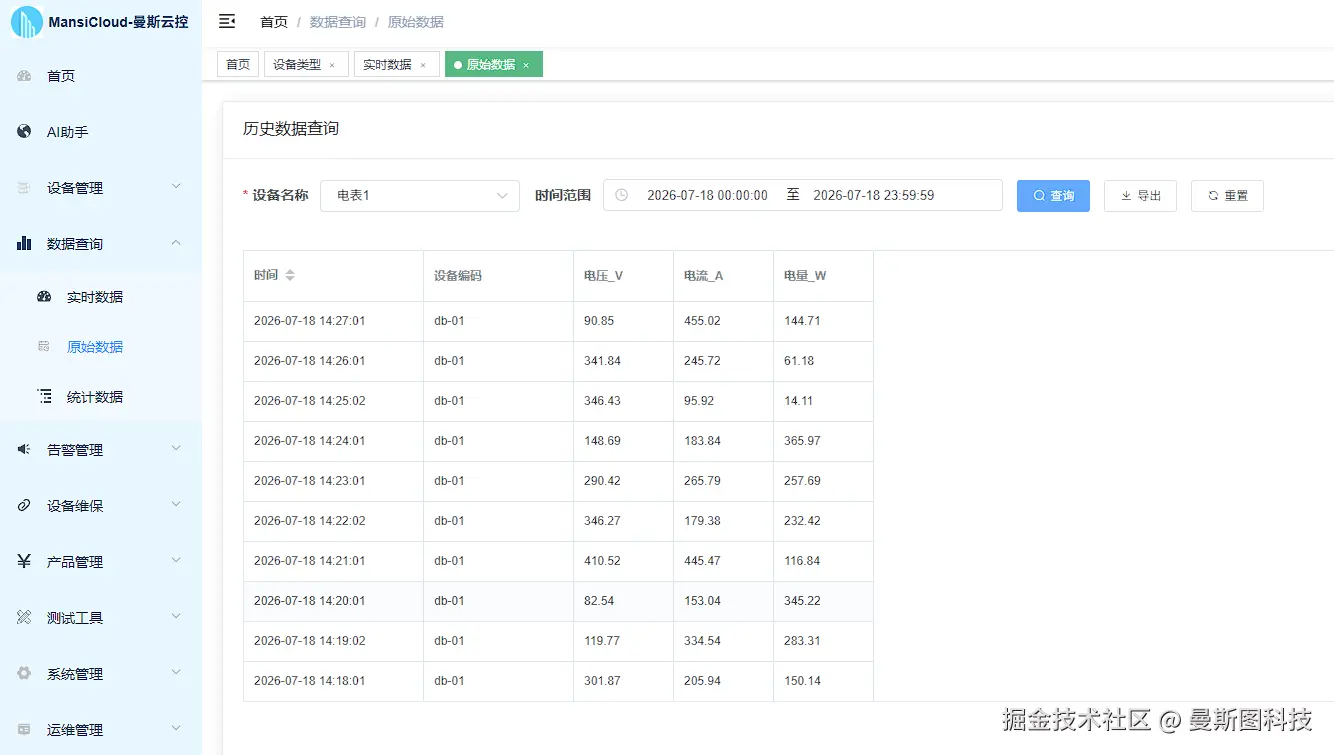Close the 设备类型 tab

click(x=332, y=65)
